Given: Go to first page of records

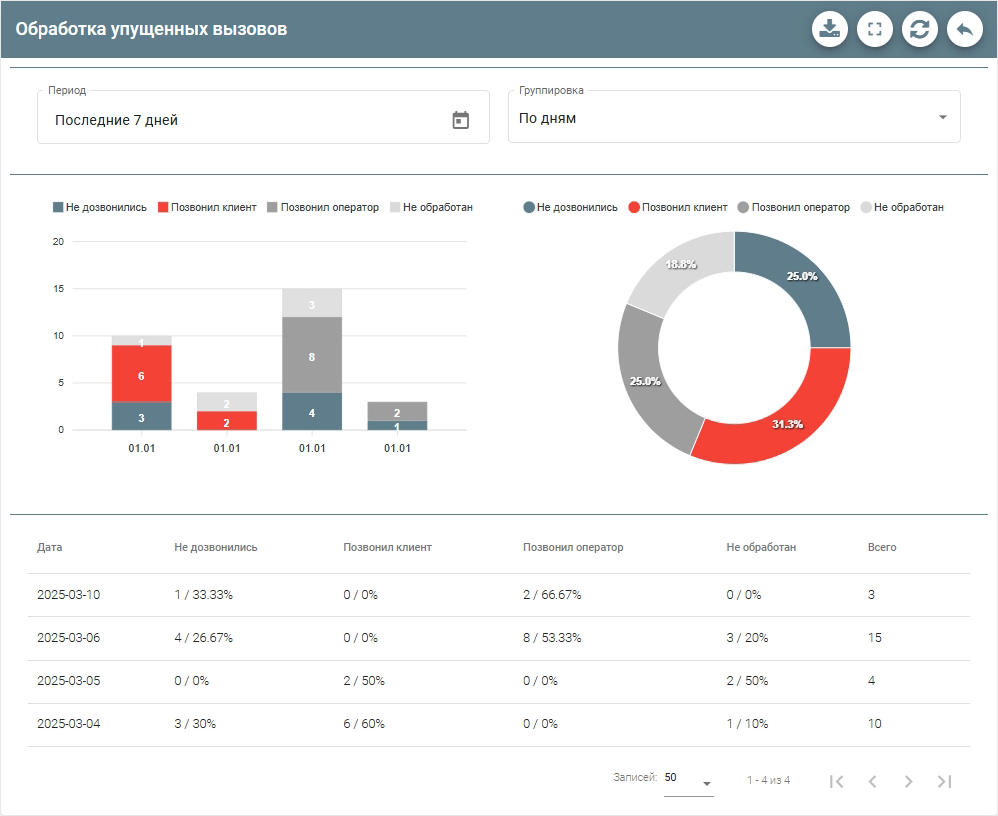Looking at the screenshot, I should (x=837, y=781).
